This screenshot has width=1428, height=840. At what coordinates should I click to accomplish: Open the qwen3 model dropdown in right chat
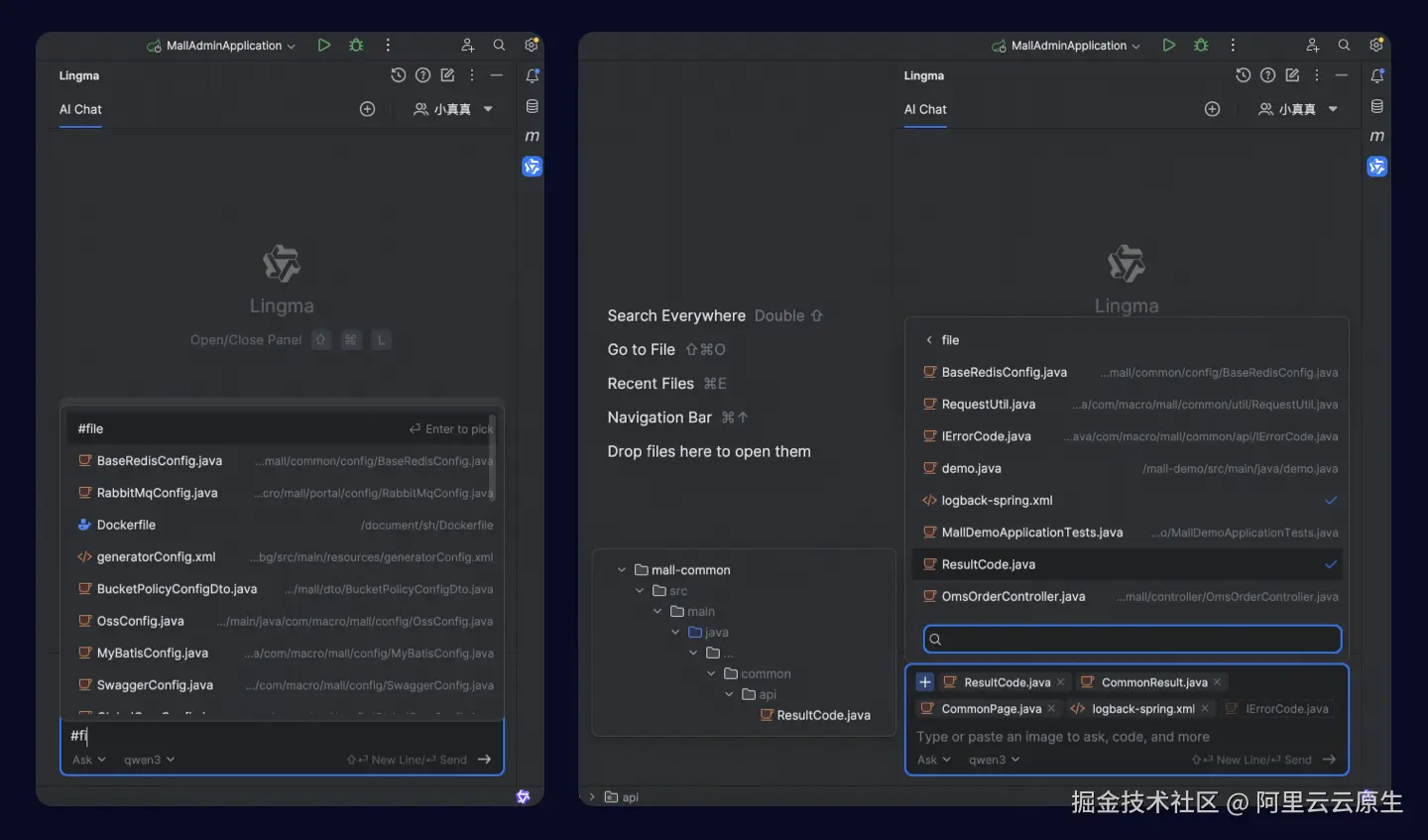click(994, 760)
